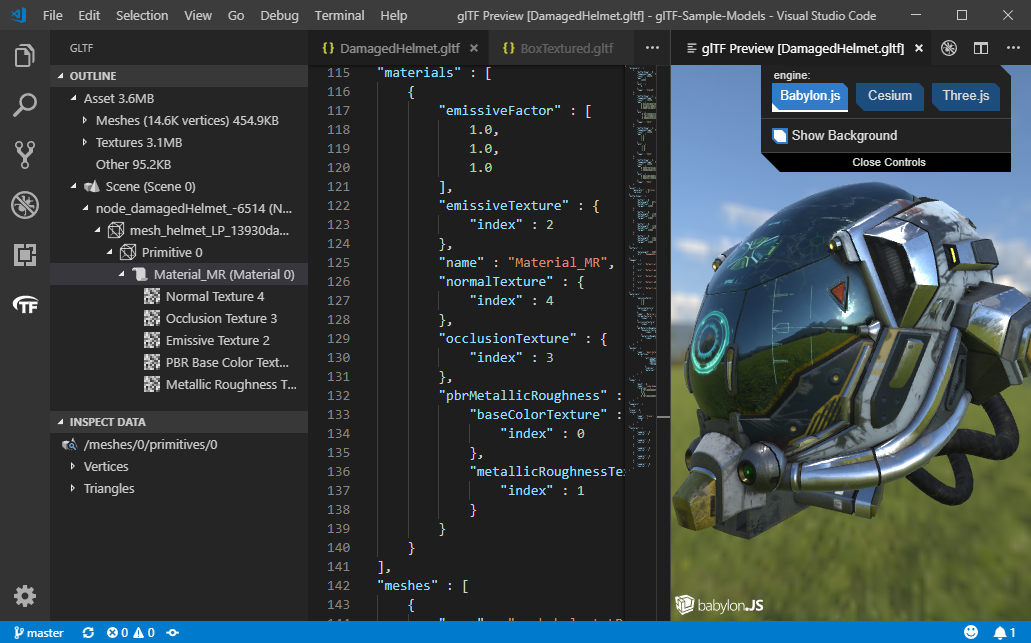Open the Go menu
The image size is (1031, 643).
click(x=236, y=15)
